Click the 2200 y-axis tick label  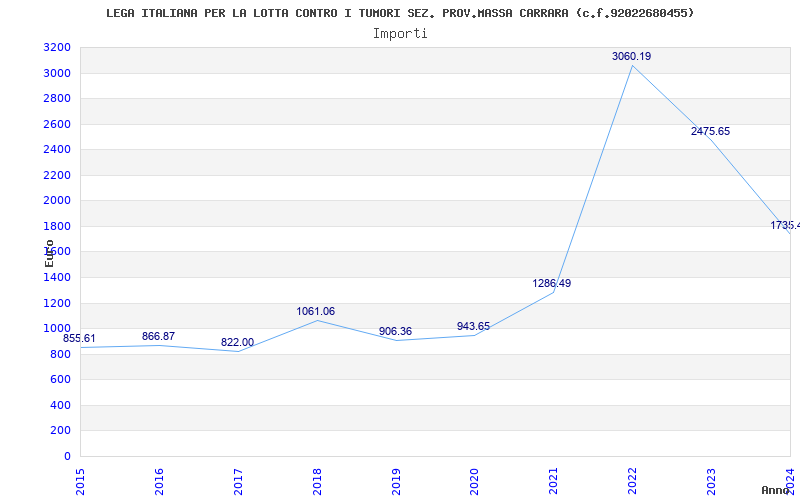pos(57,176)
